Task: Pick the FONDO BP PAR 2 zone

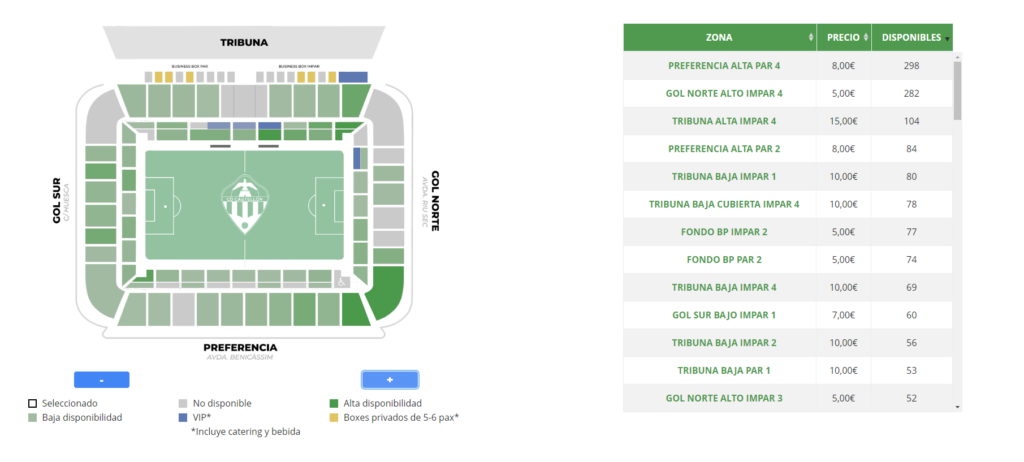Action: pyautogui.click(x=723, y=260)
